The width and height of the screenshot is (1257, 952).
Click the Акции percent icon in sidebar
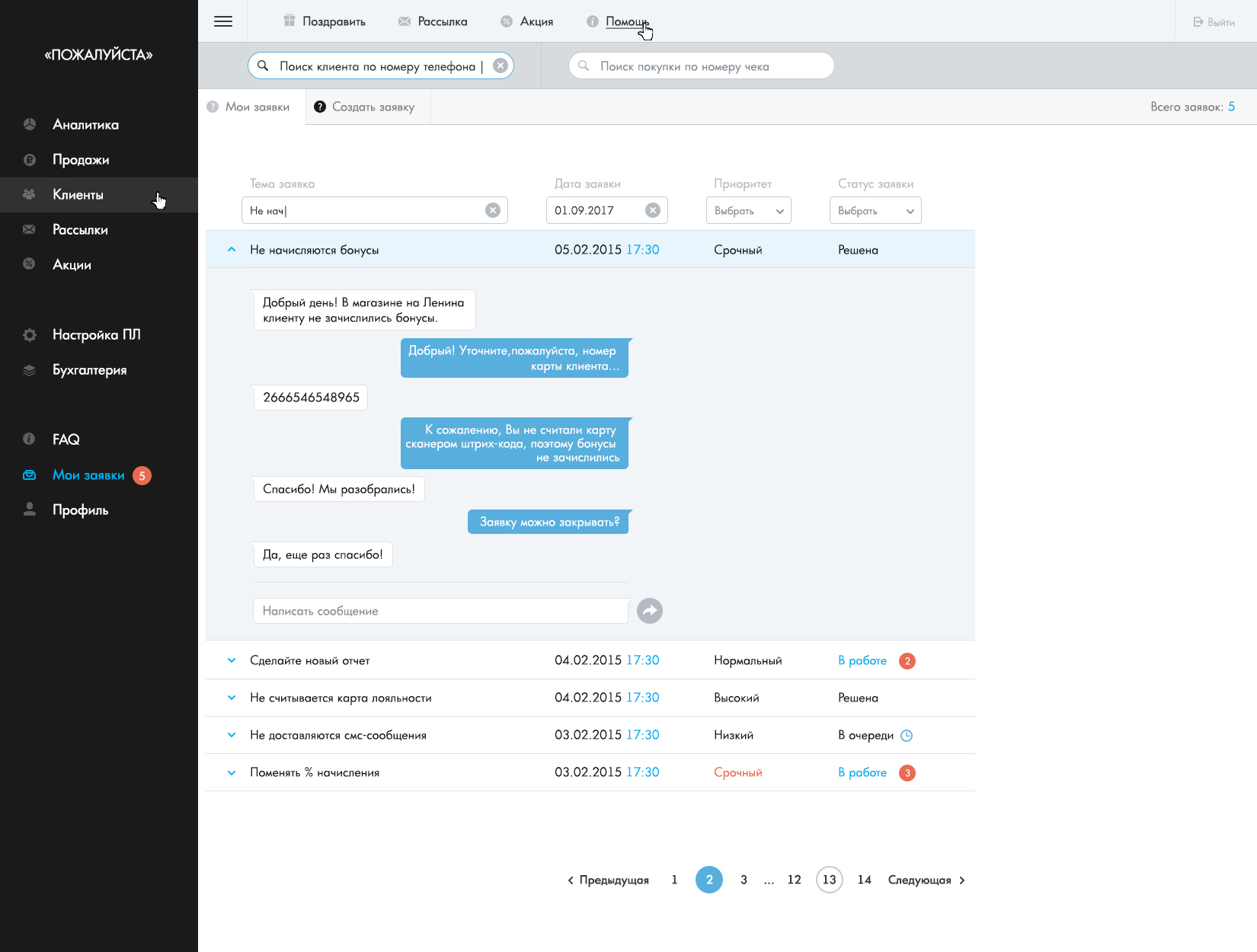(x=30, y=264)
